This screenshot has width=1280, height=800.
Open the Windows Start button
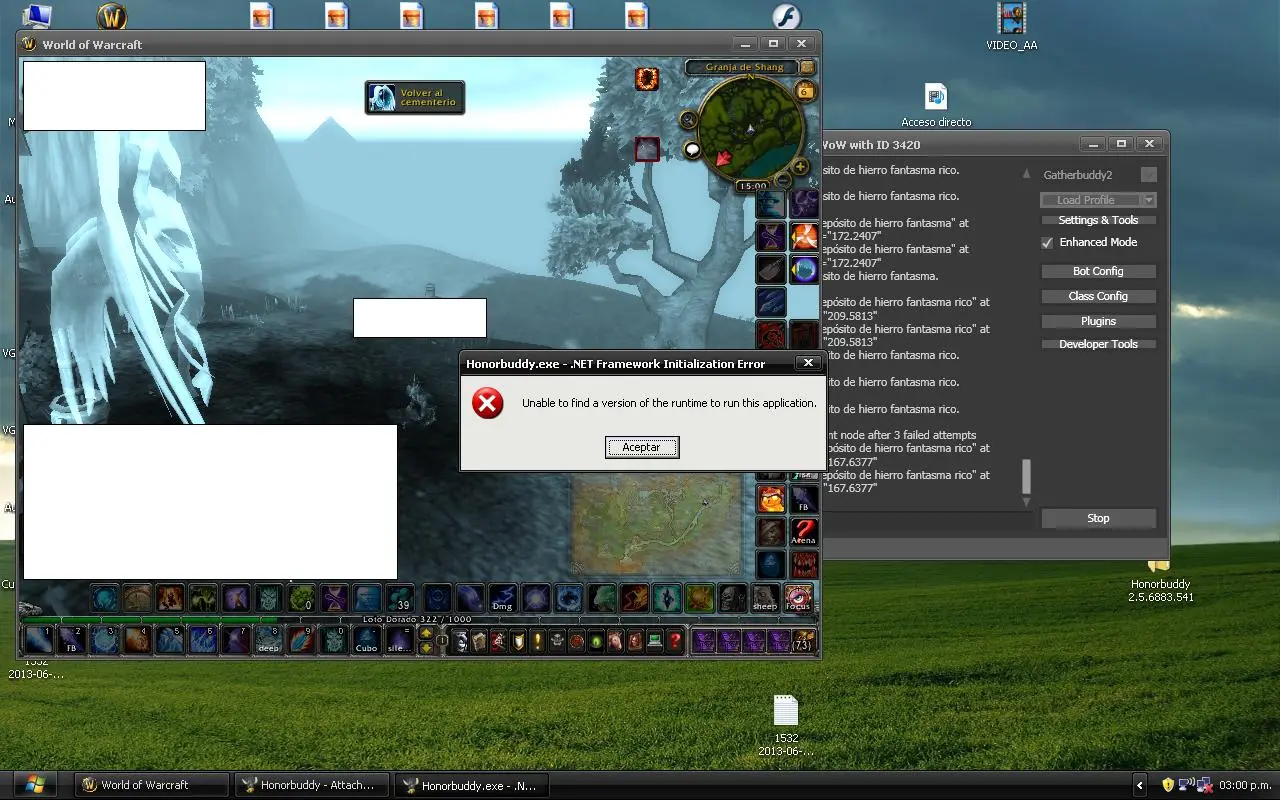tap(36, 784)
